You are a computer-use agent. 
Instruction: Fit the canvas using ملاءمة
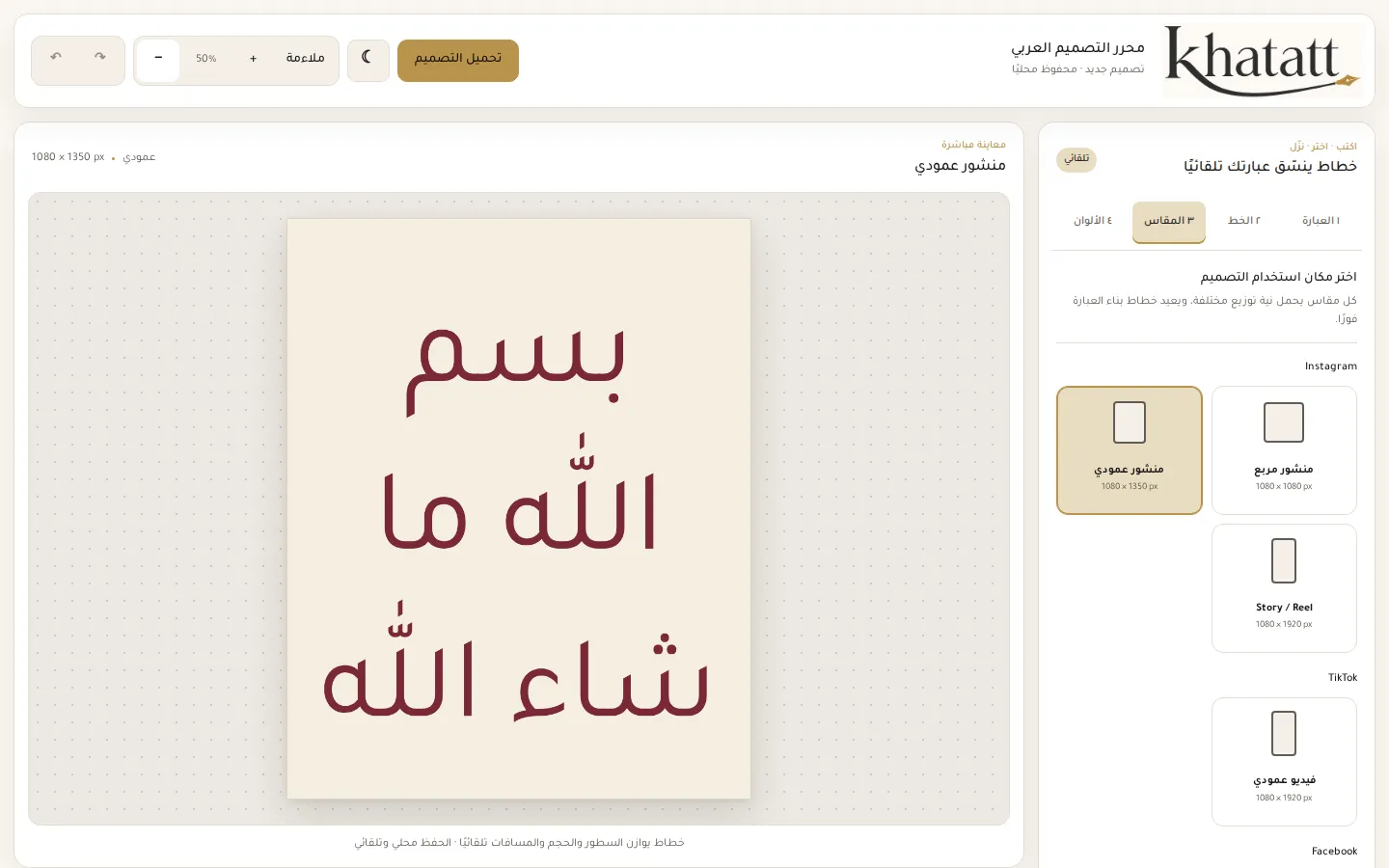pos(305,59)
